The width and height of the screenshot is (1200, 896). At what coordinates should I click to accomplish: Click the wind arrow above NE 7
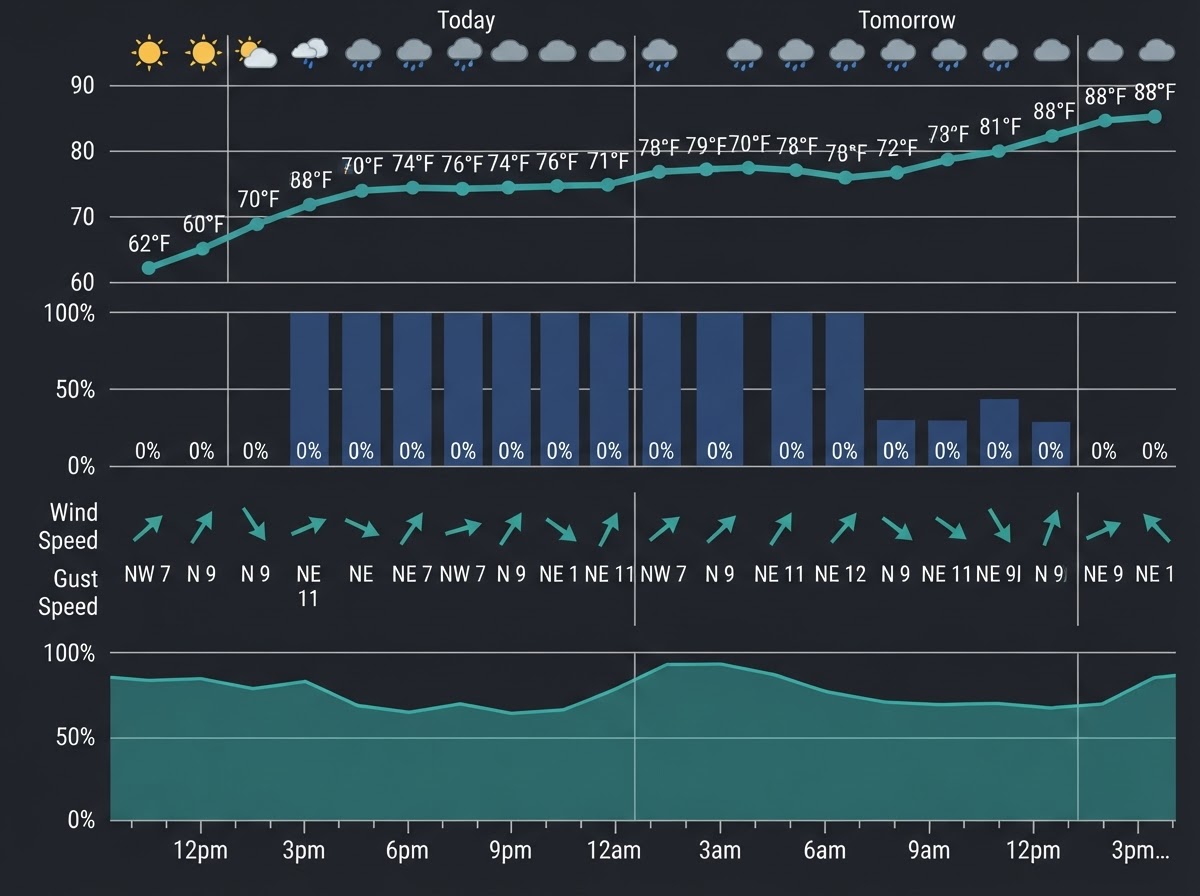pos(411,528)
